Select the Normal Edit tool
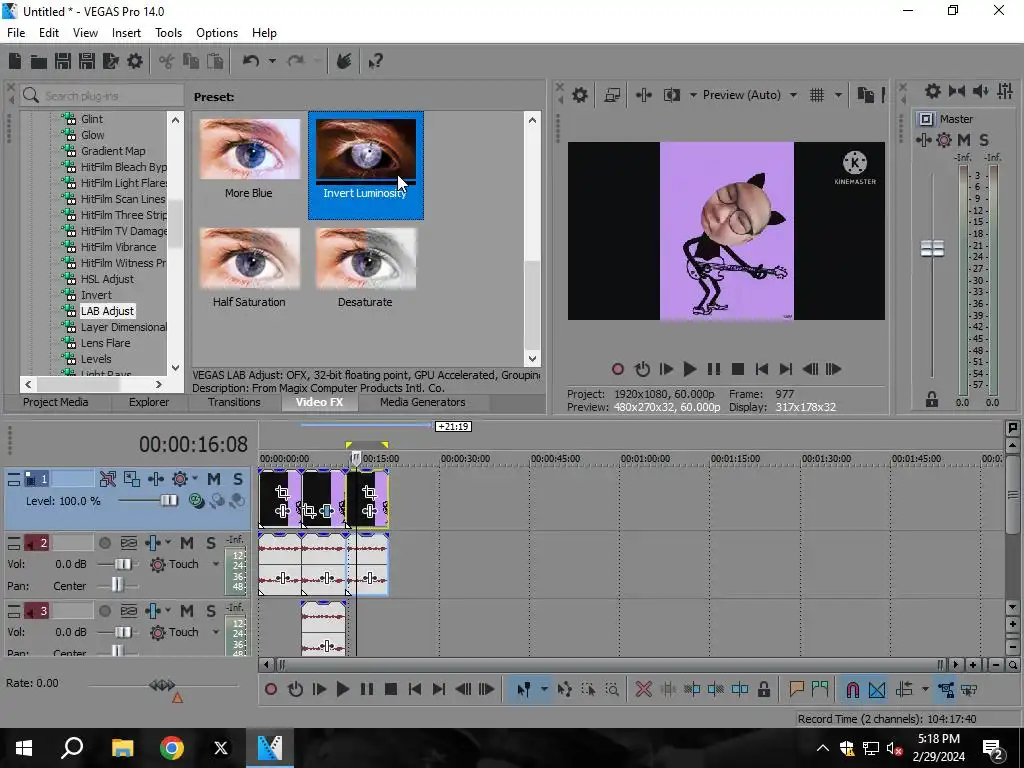Viewport: 1024px width, 768px height. [x=523, y=689]
